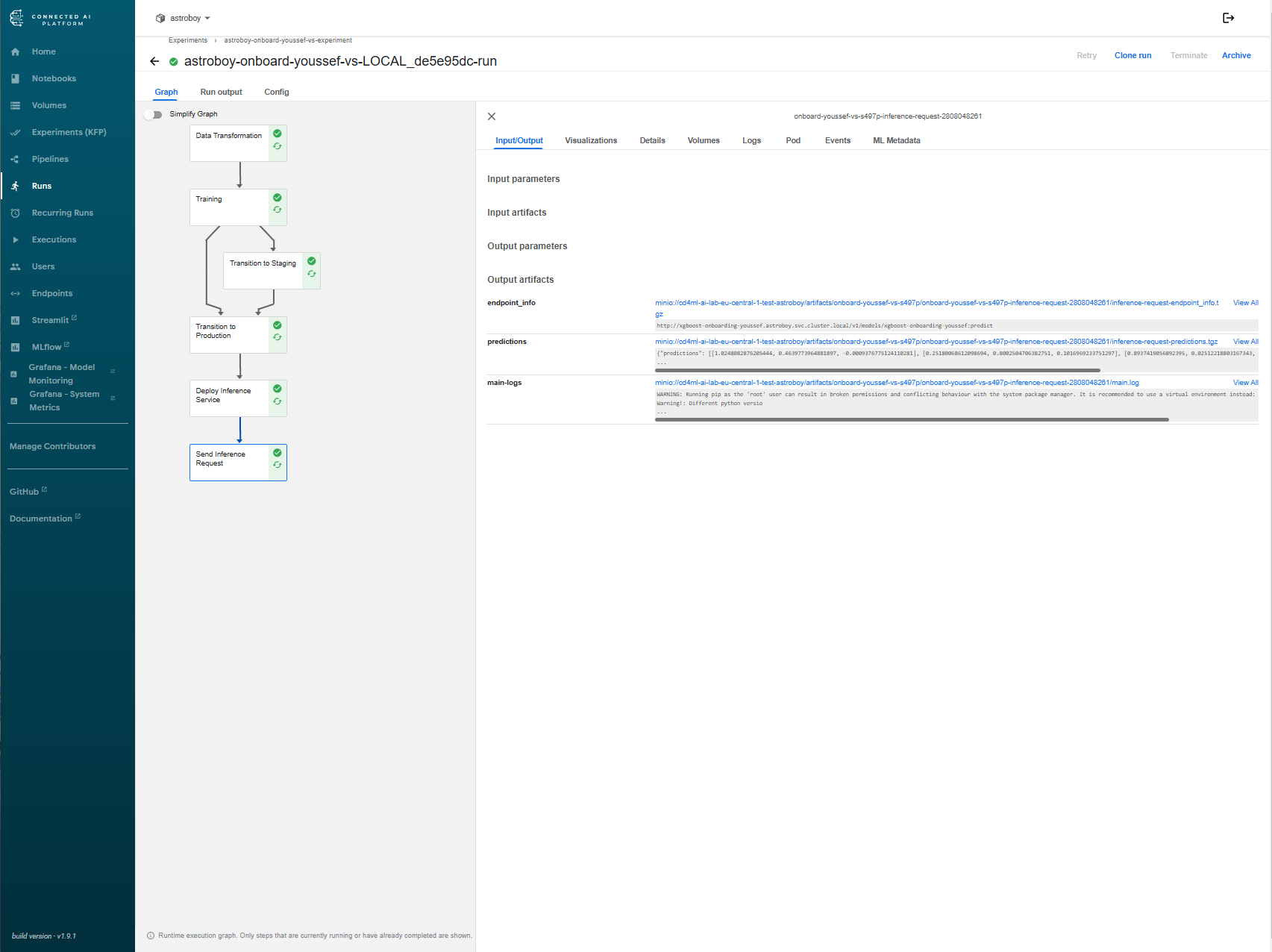Open the main.log minio link
1272x952 pixels.
click(x=897, y=383)
